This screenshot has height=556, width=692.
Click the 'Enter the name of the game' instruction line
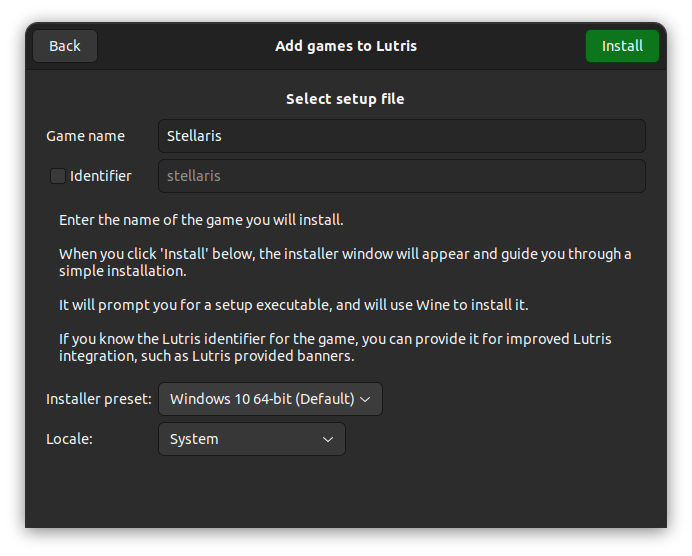pyautogui.click(x=201, y=220)
